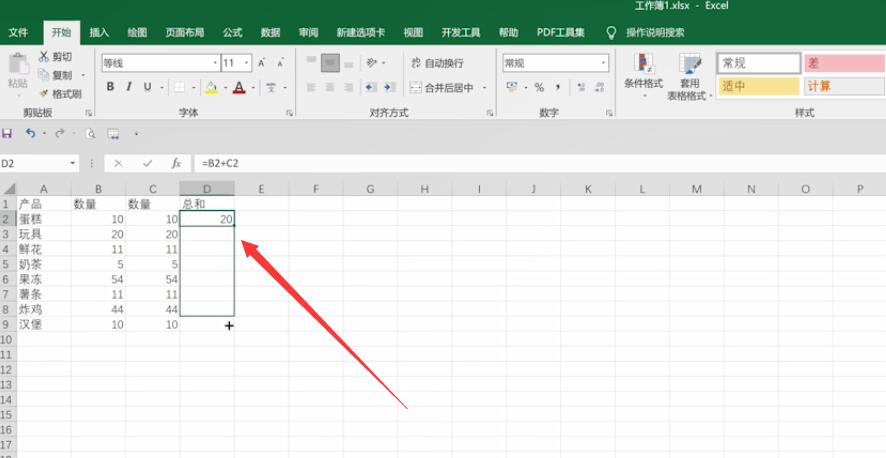This screenshot has height=458, width=886.
Task: Toggle bottom vertical align
Action: click(x=349, y=63)
